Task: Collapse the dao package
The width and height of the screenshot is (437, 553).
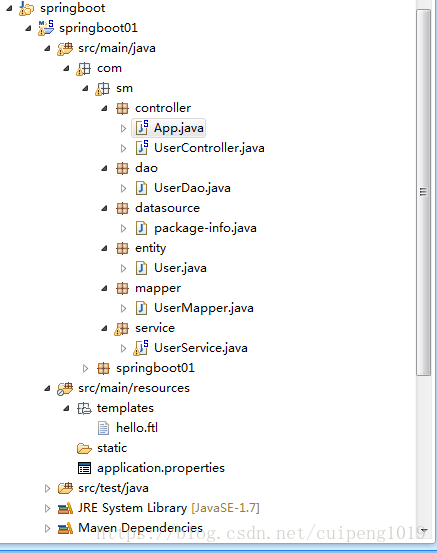Action: click(105, 169)
